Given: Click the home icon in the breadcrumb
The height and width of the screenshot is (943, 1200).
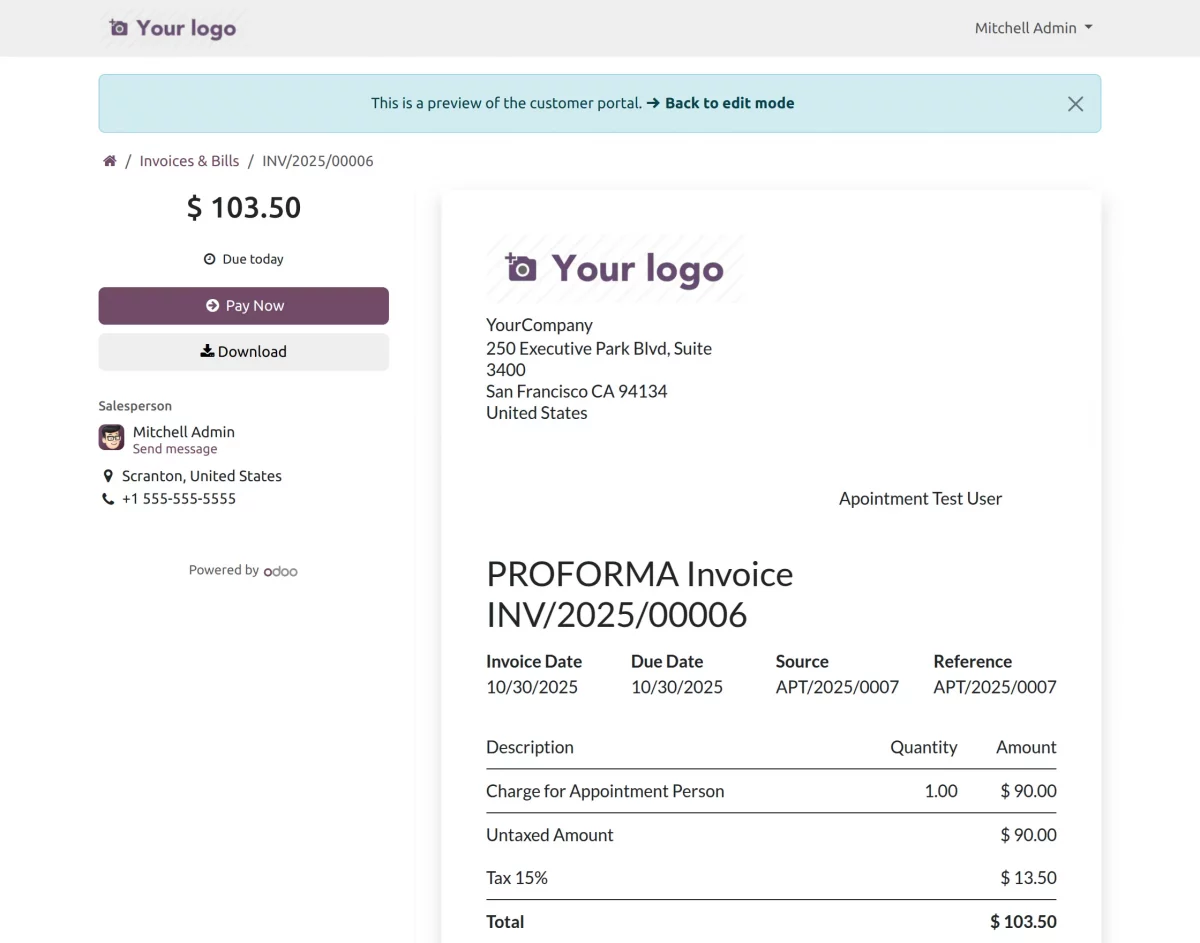Looking at the screenshot, I should pos(109,160).
